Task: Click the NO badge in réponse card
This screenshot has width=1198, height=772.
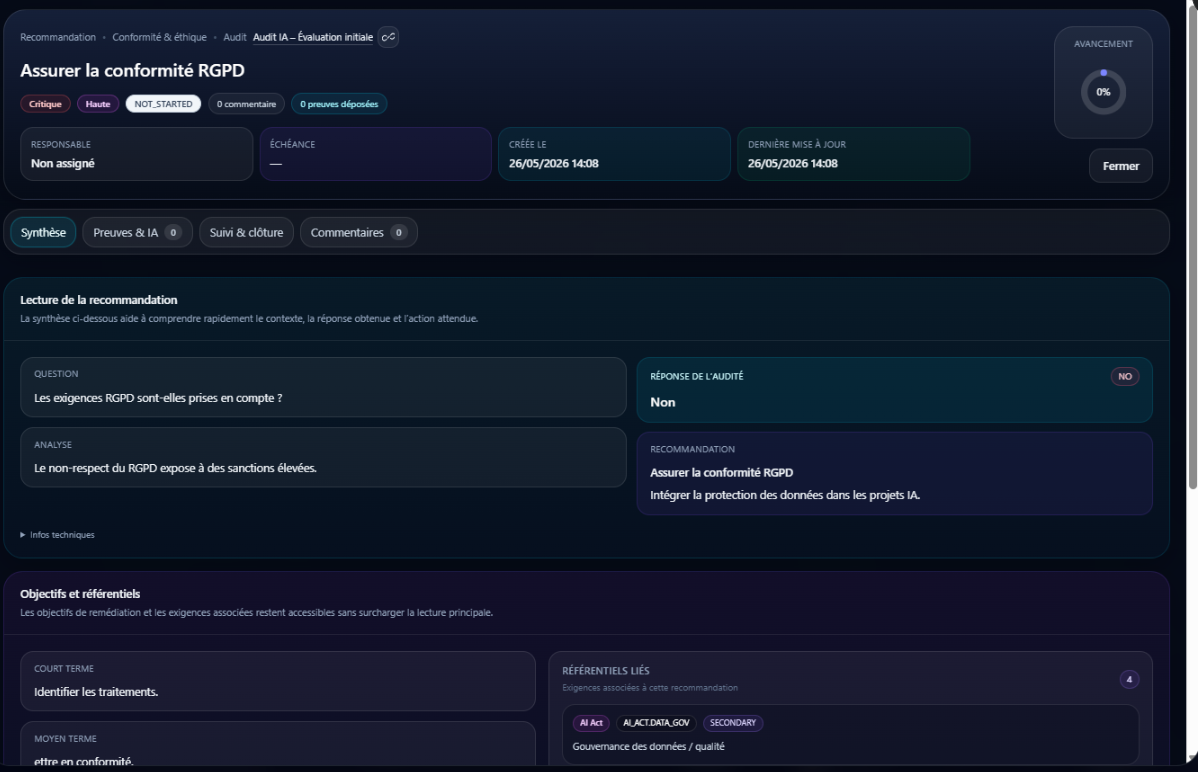Action: pos(1125,376)
